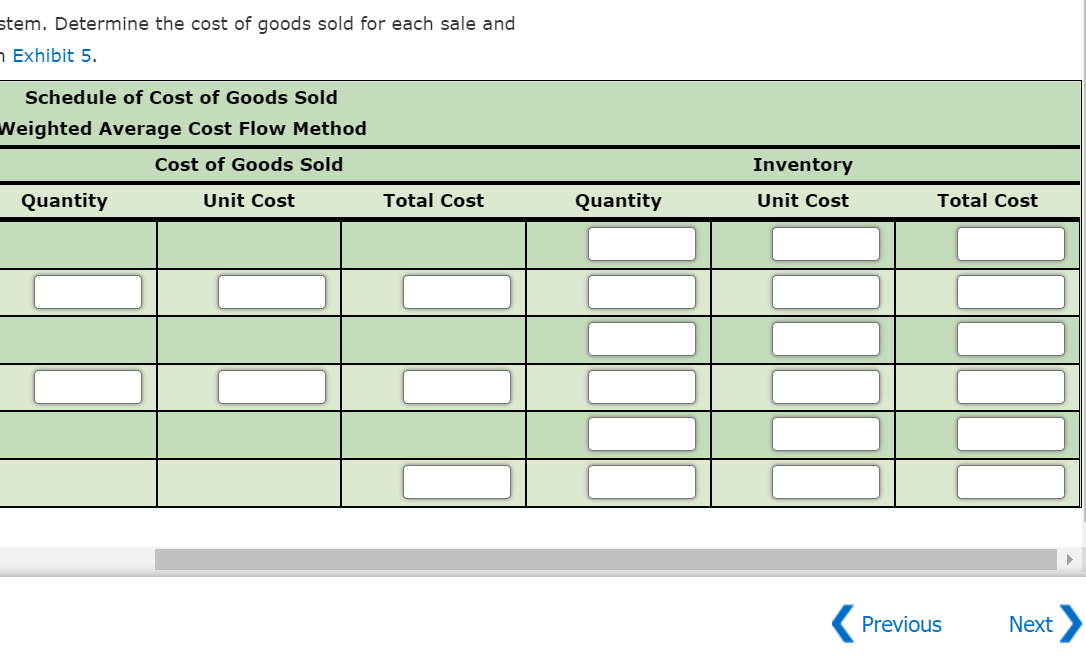Click the left chevron icon beside Previous
Screen dimensions: 1086x657
tap(840, 624)
